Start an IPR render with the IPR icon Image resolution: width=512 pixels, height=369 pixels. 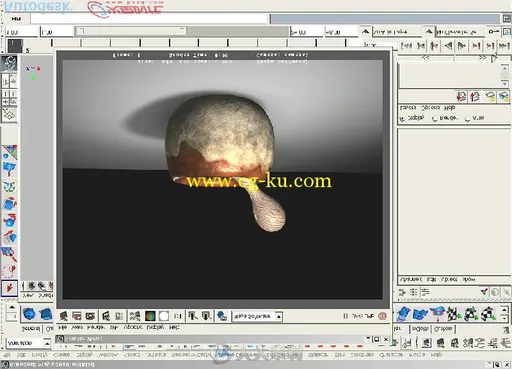coord(106,316)
